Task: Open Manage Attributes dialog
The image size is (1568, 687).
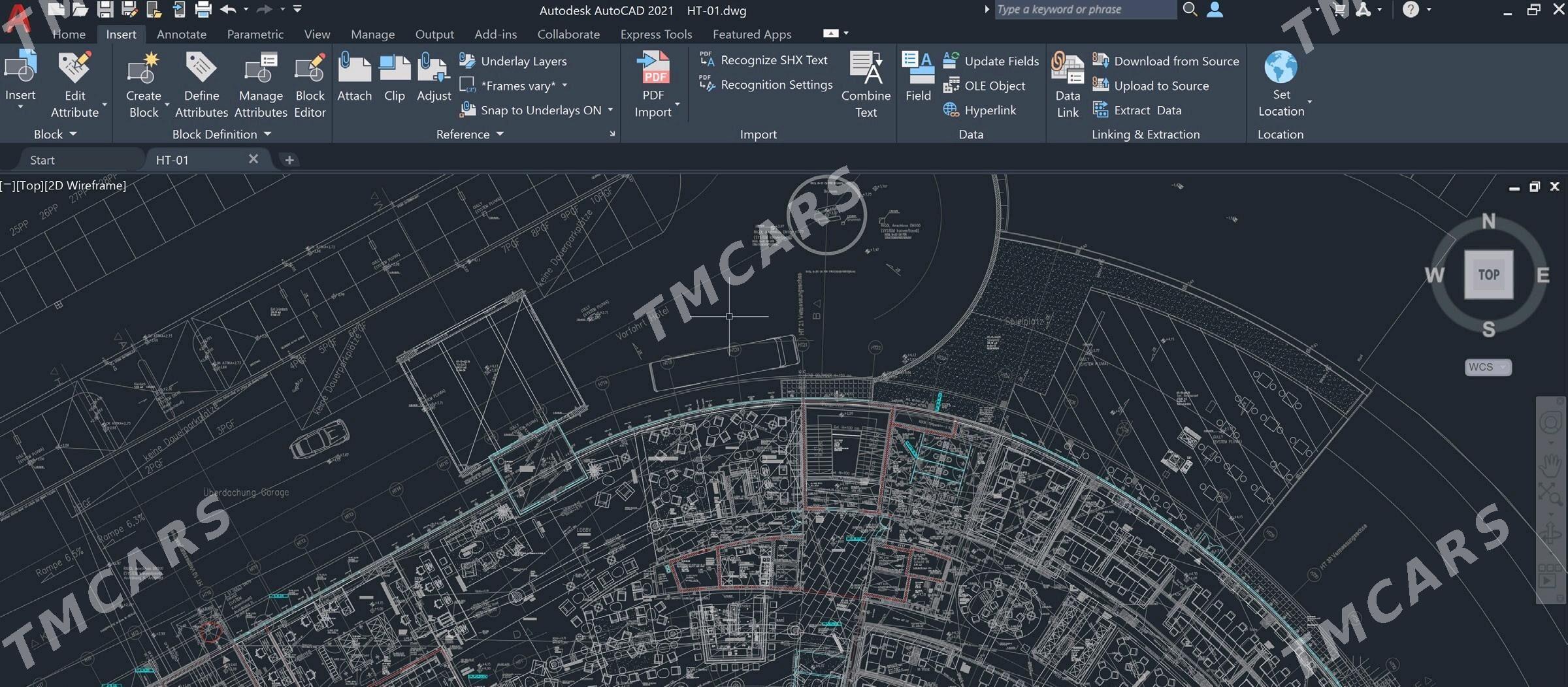Action: coord(261,85)
